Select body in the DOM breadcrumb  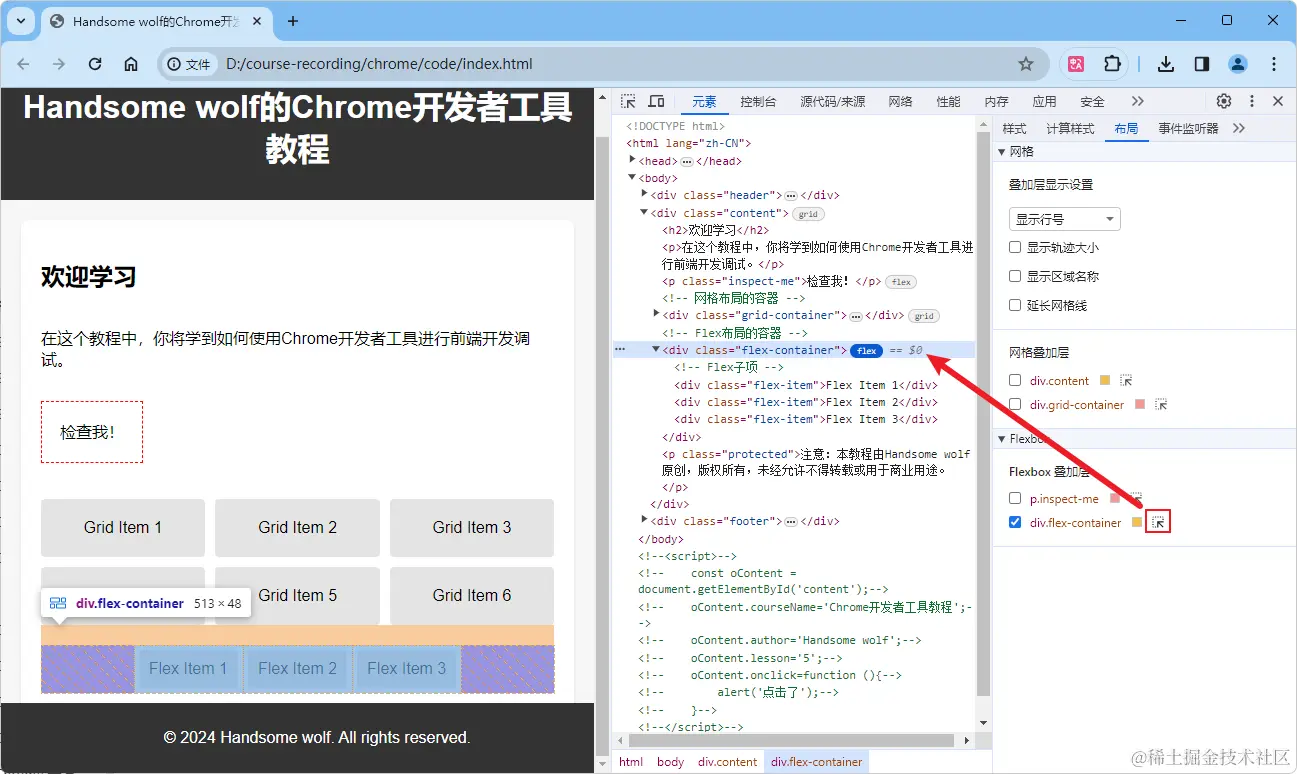pyautogui.click(x=670, y=762)
